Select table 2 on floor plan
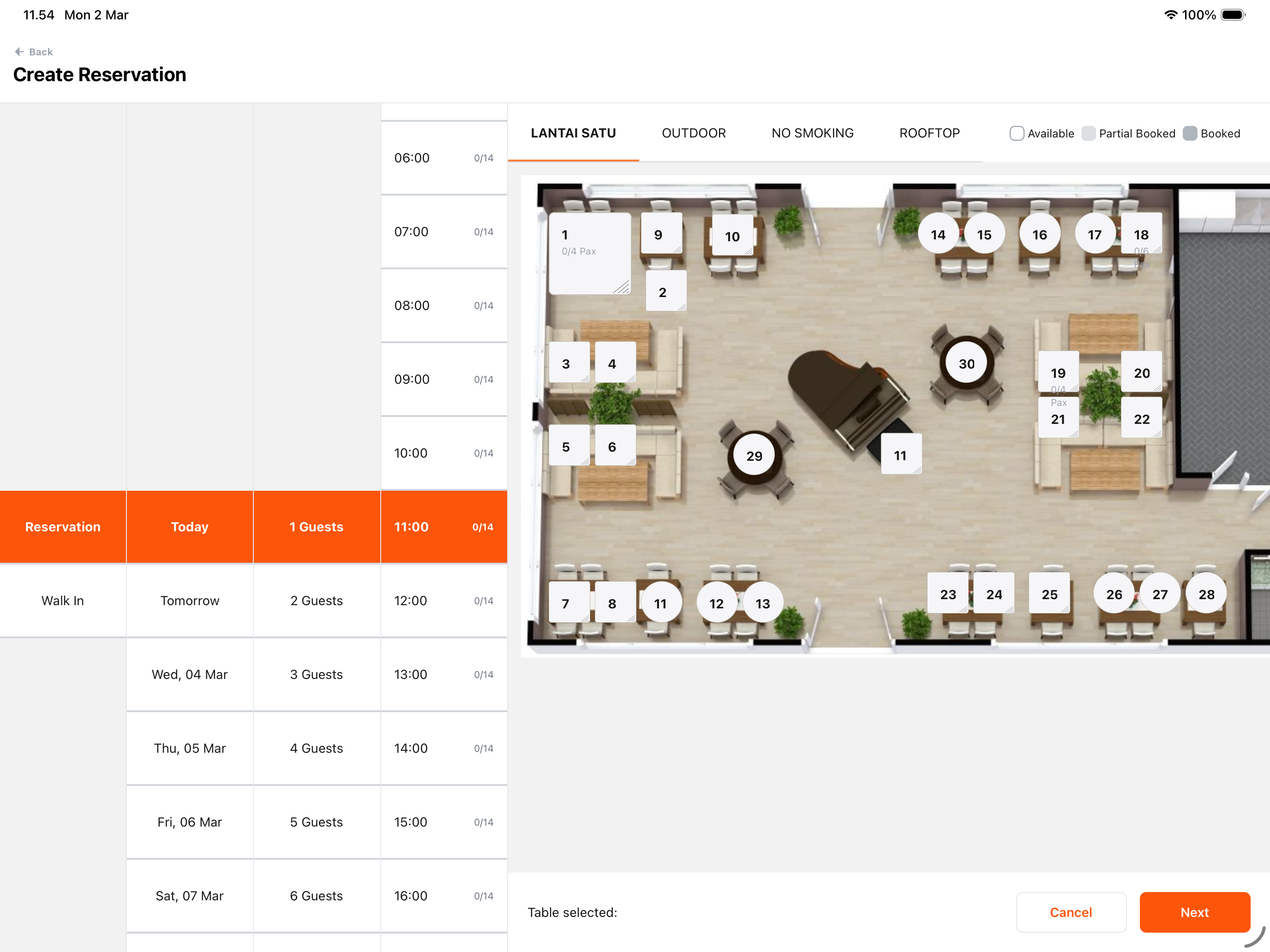 (x=666, y=291)
